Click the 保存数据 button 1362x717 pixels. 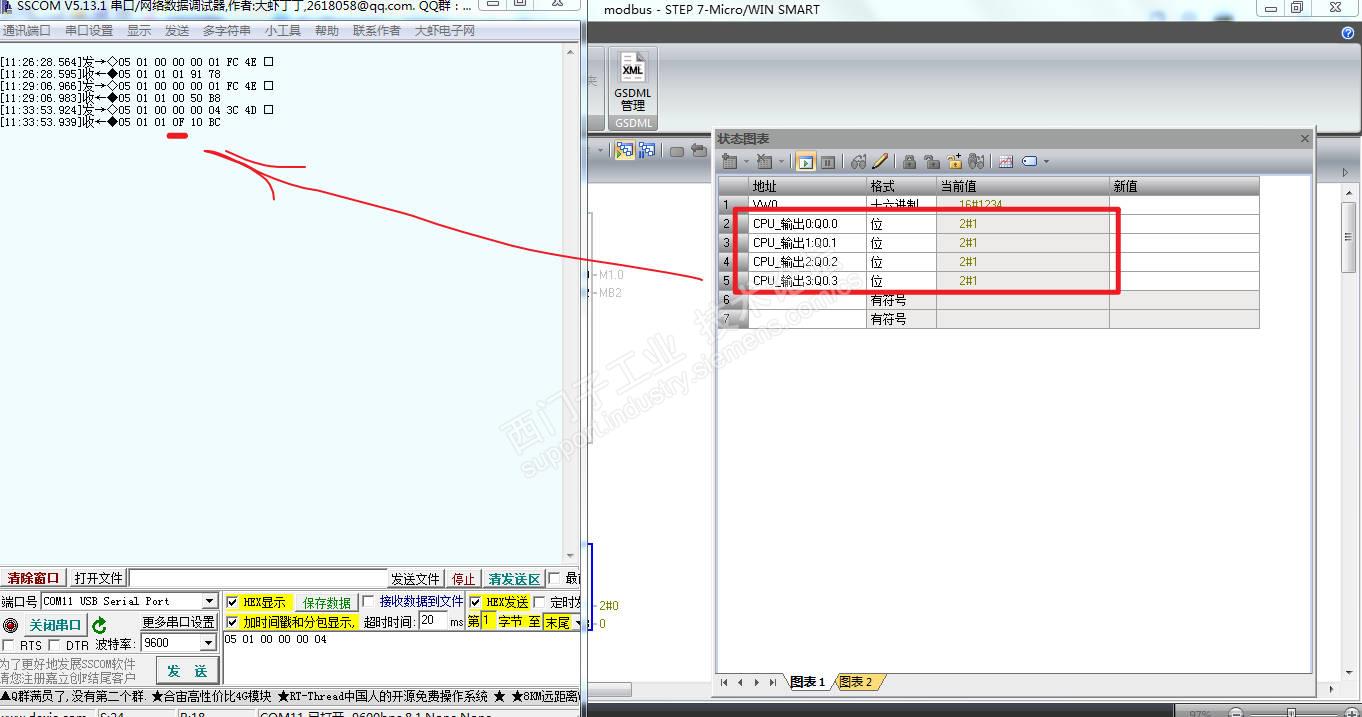point(326,603)
